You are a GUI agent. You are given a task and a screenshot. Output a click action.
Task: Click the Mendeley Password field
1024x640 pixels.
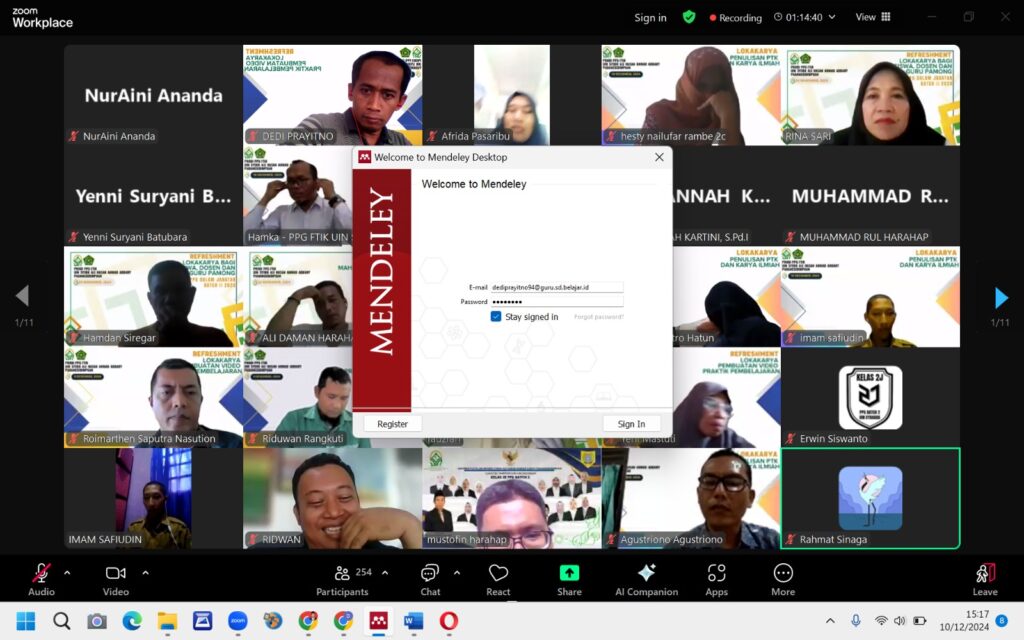[557, 302]
